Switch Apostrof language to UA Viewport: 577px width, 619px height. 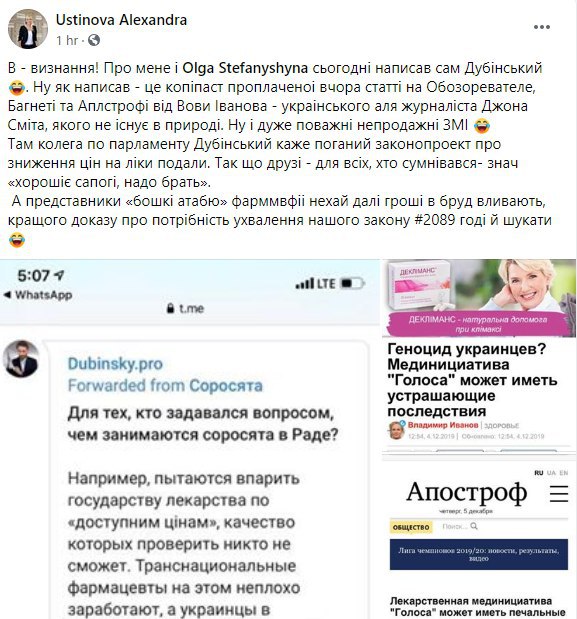tap(551, 473)
